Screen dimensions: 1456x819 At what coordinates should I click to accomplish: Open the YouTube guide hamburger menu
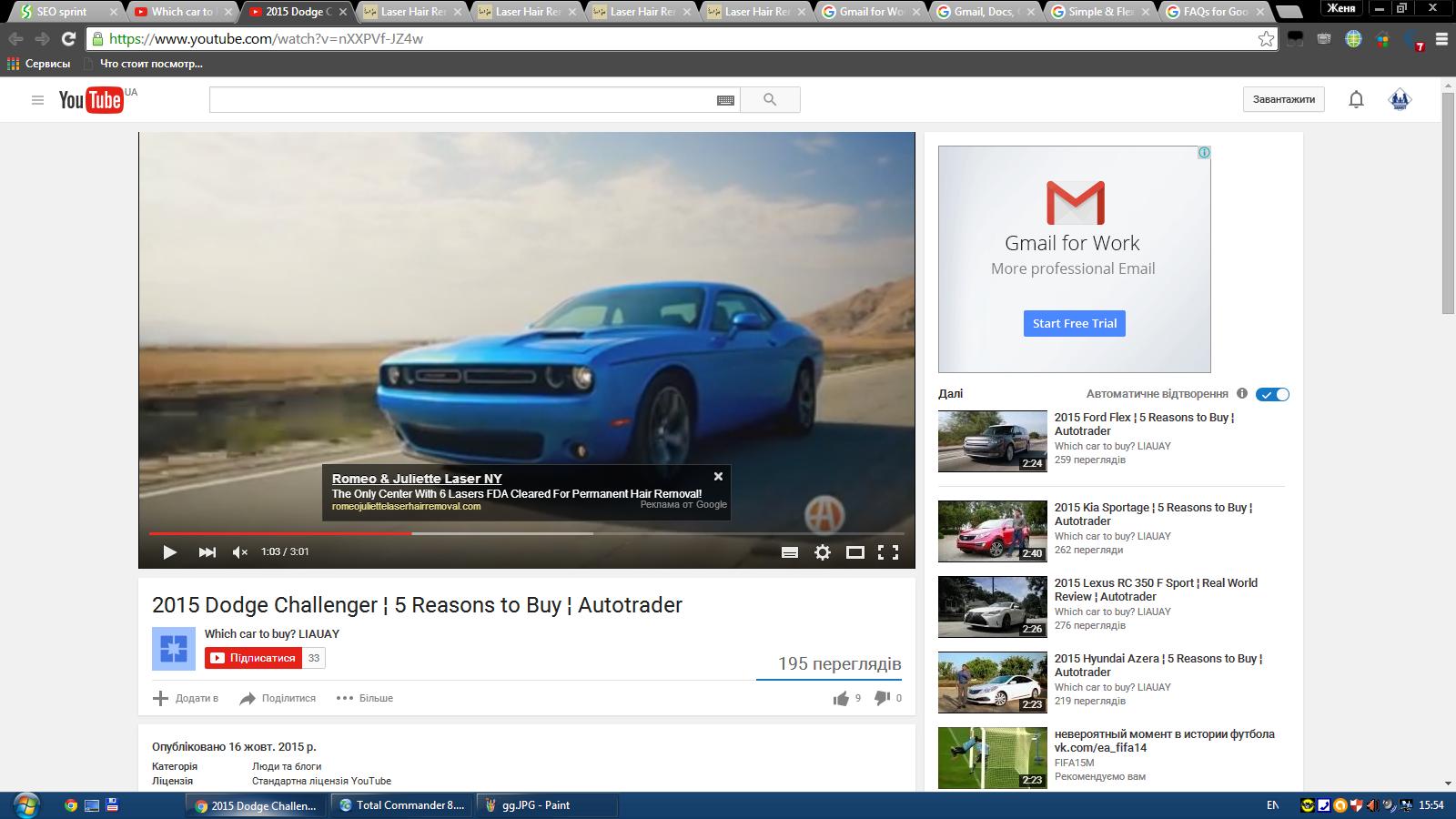(x=37, y=100)
